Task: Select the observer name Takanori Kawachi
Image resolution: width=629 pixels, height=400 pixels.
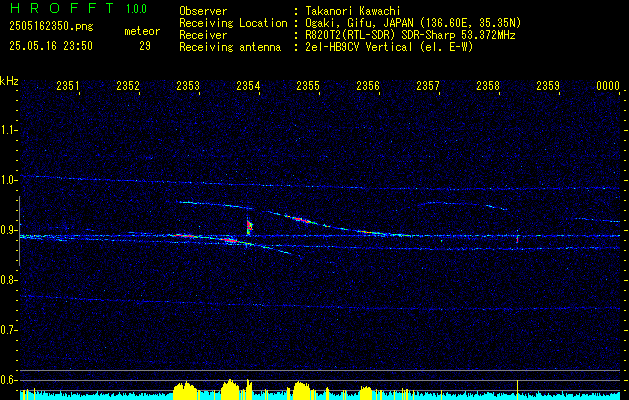Action: click(x=351, y=11)
